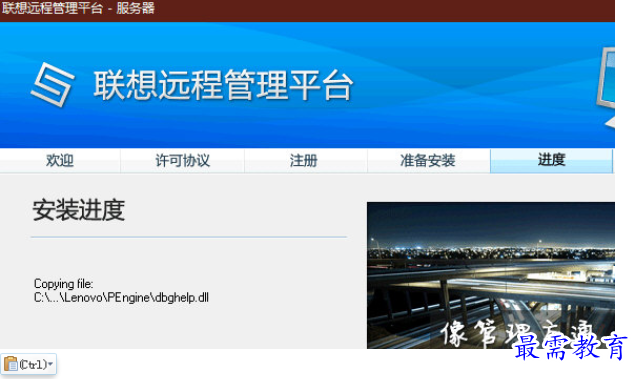Select the 许可协议 step tab

183,161
